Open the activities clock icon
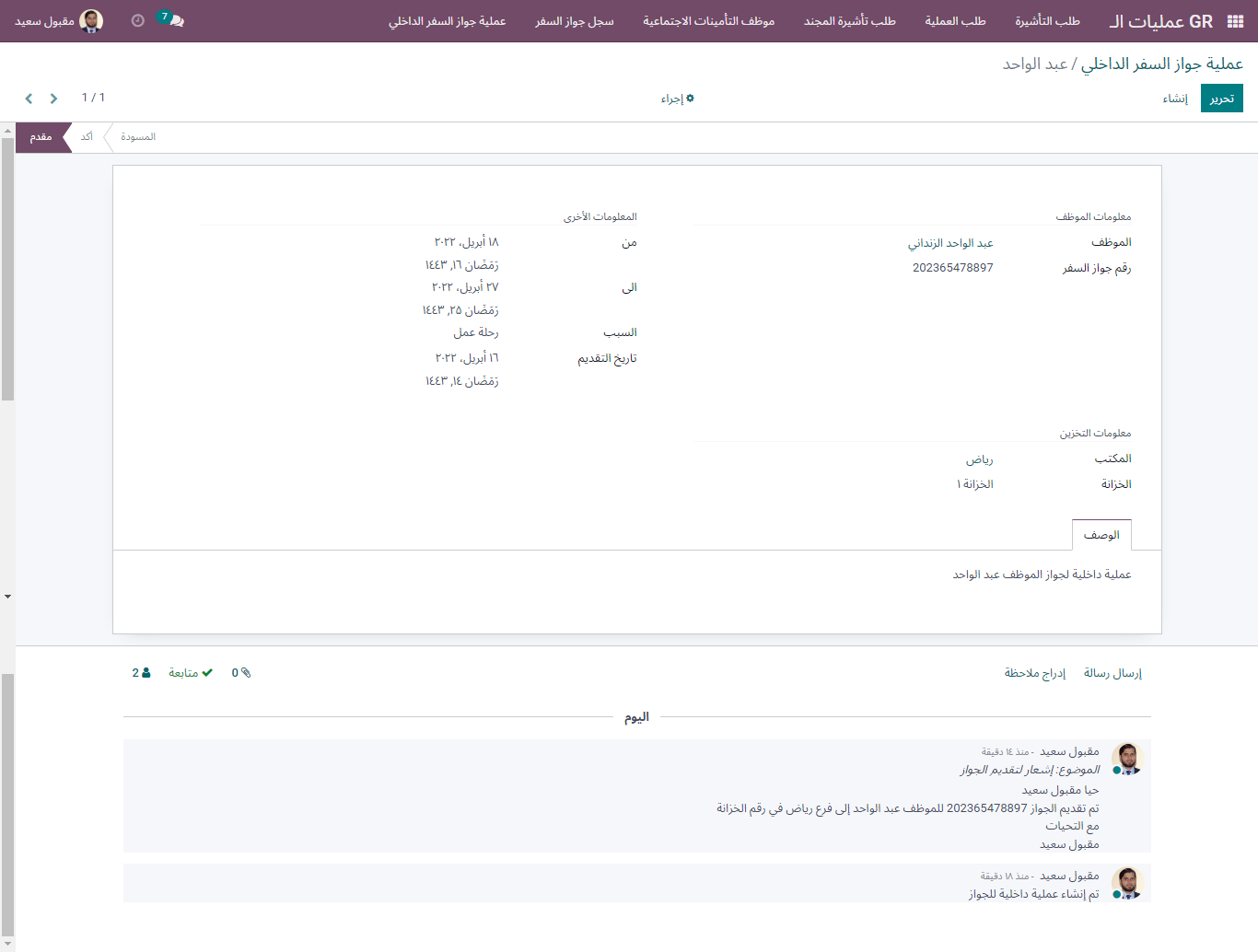Screen dimensions: 1258x952 tap(138, 20)
